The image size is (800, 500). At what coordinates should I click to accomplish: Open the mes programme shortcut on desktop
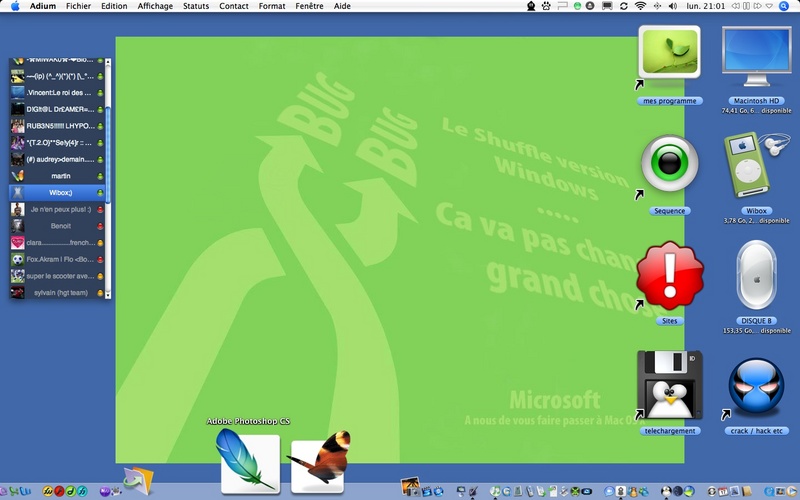point(669,52)
